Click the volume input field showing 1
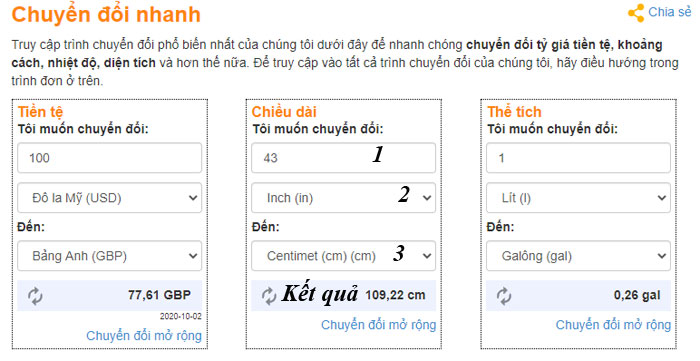700x361 pixels. (x=578, y=158)
